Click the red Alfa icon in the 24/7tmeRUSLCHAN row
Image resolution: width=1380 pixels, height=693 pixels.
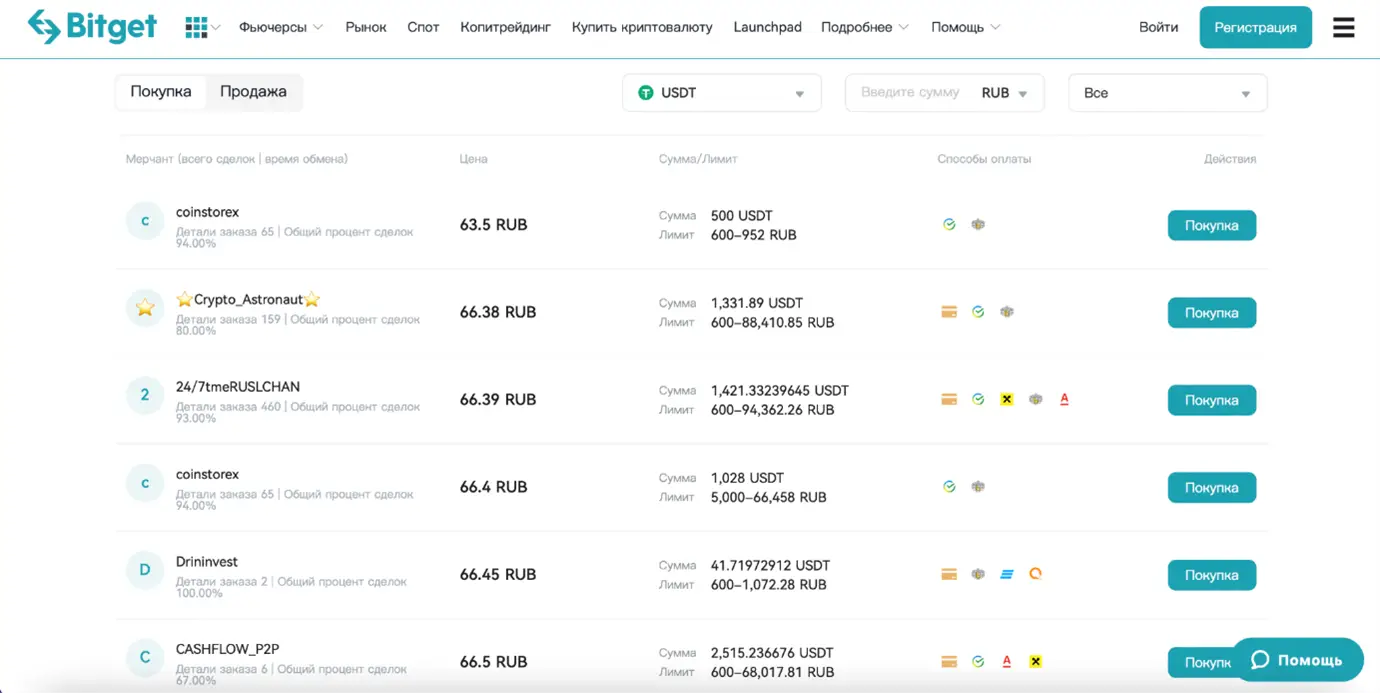point(1064,400)
